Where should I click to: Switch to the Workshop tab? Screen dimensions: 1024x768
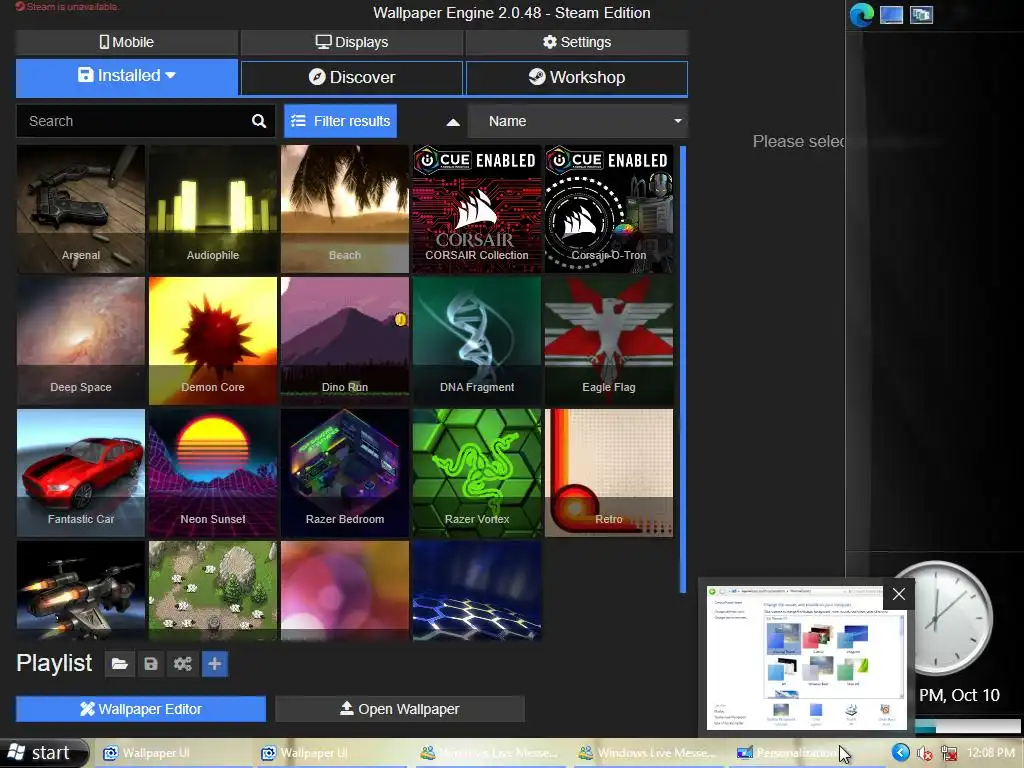tap(577, 77)
